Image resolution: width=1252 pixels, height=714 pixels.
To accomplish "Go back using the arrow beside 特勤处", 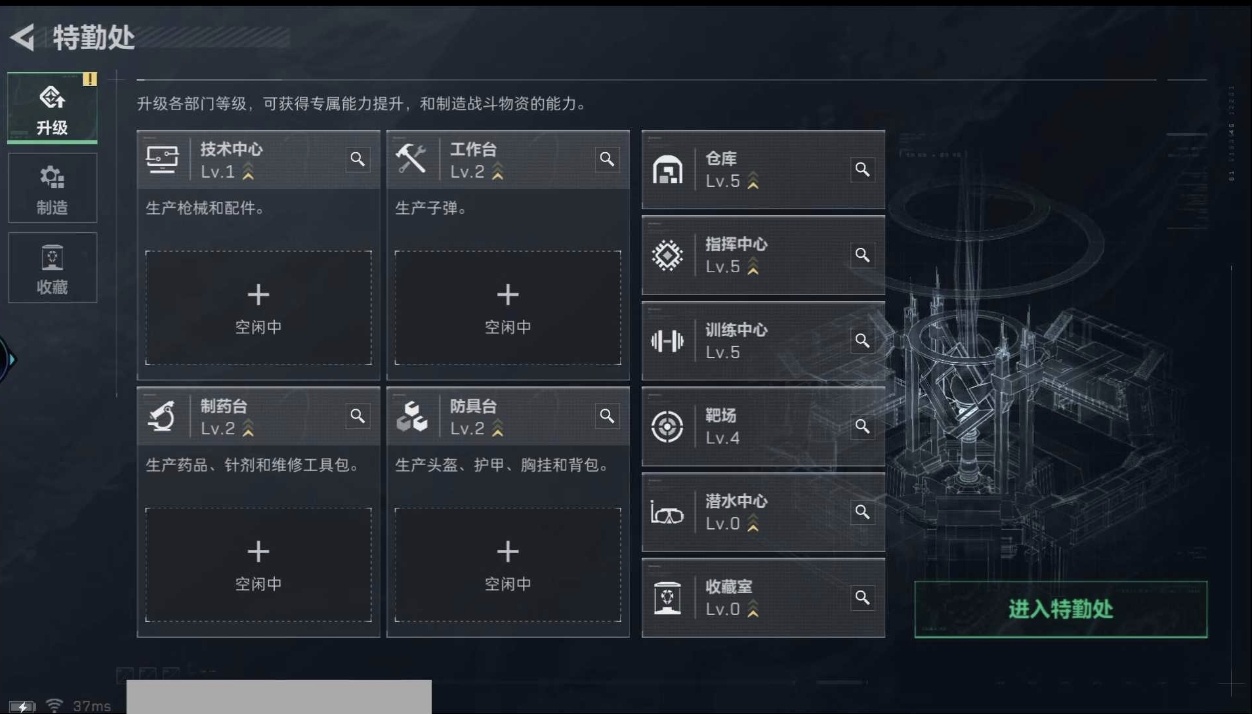I will (x=22, y=39).
